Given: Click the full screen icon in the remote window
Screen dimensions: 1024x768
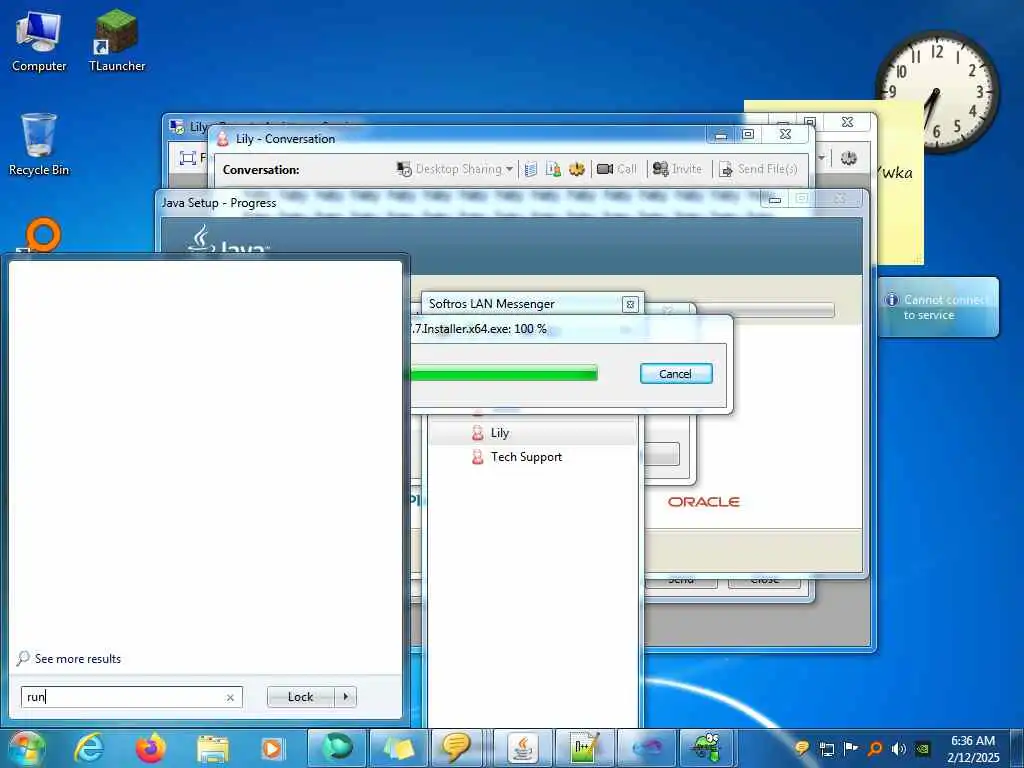Looking at the screenshot, I should (x=187, y=158).
